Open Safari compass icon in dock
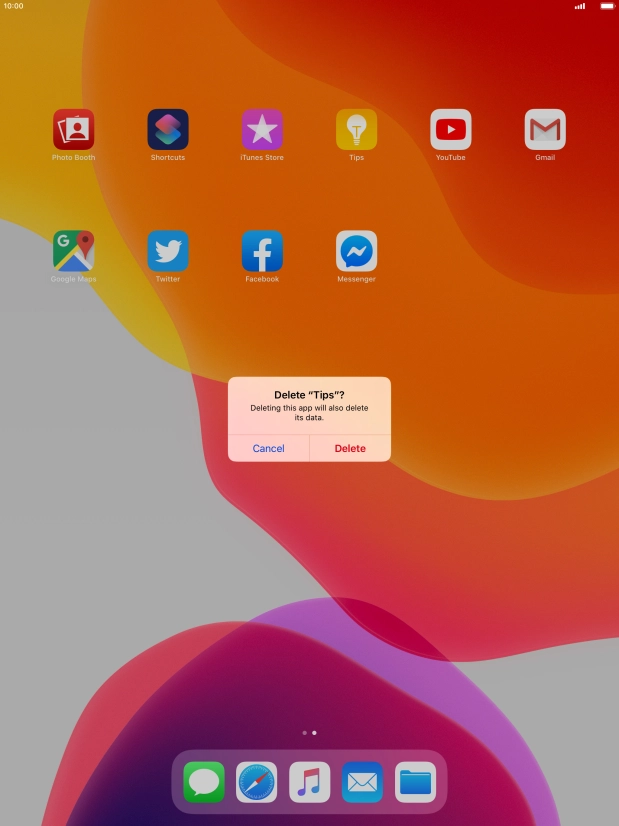The image size is (619, 826). click(x=257, y=782)
